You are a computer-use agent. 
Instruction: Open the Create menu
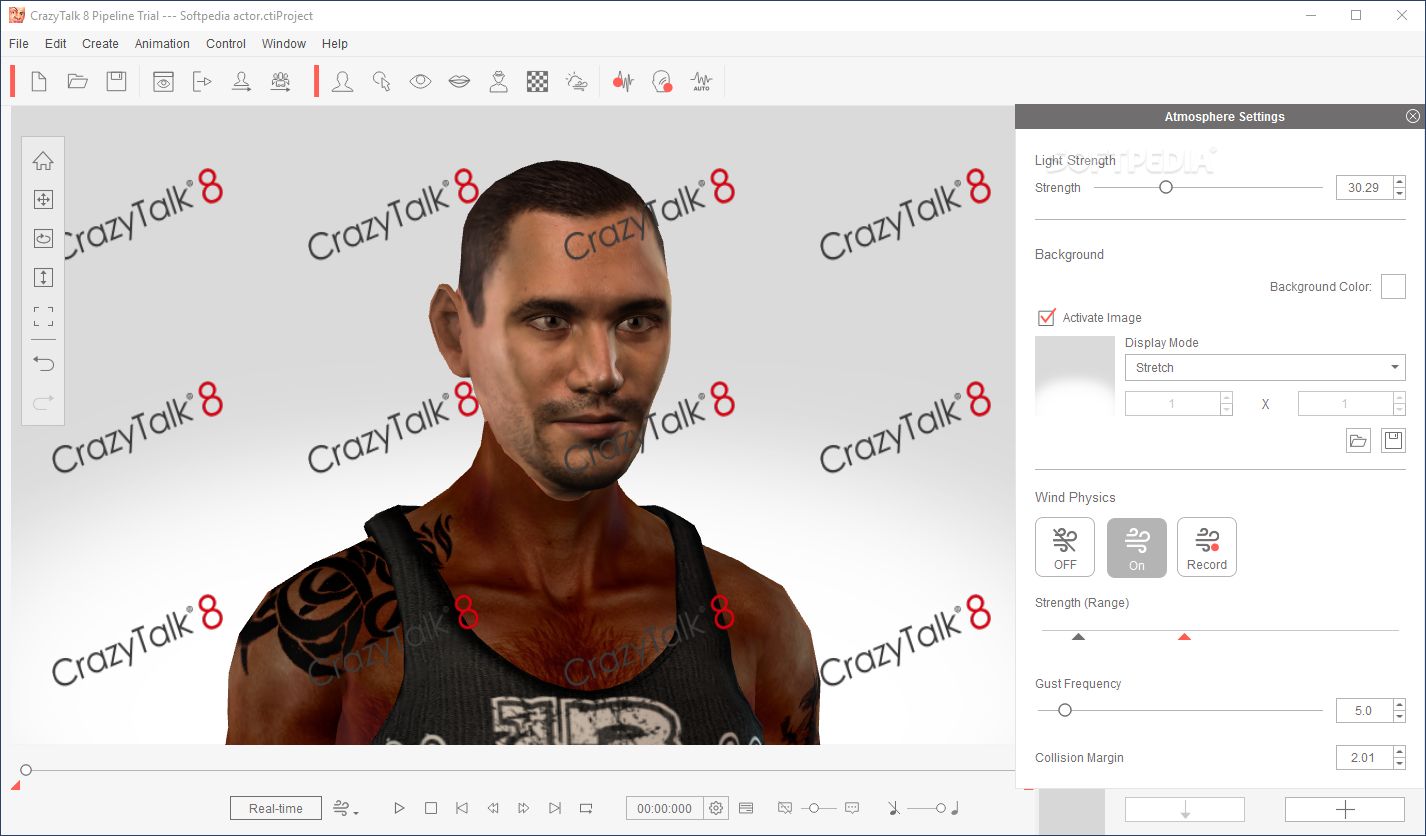[100, 43]
